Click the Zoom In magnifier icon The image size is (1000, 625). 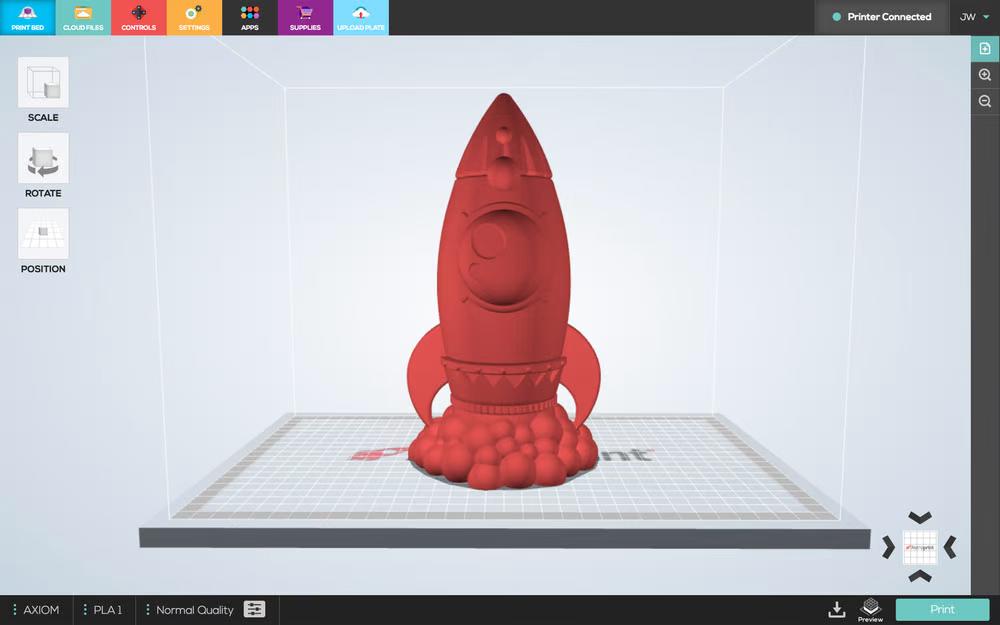pos(985,74)
